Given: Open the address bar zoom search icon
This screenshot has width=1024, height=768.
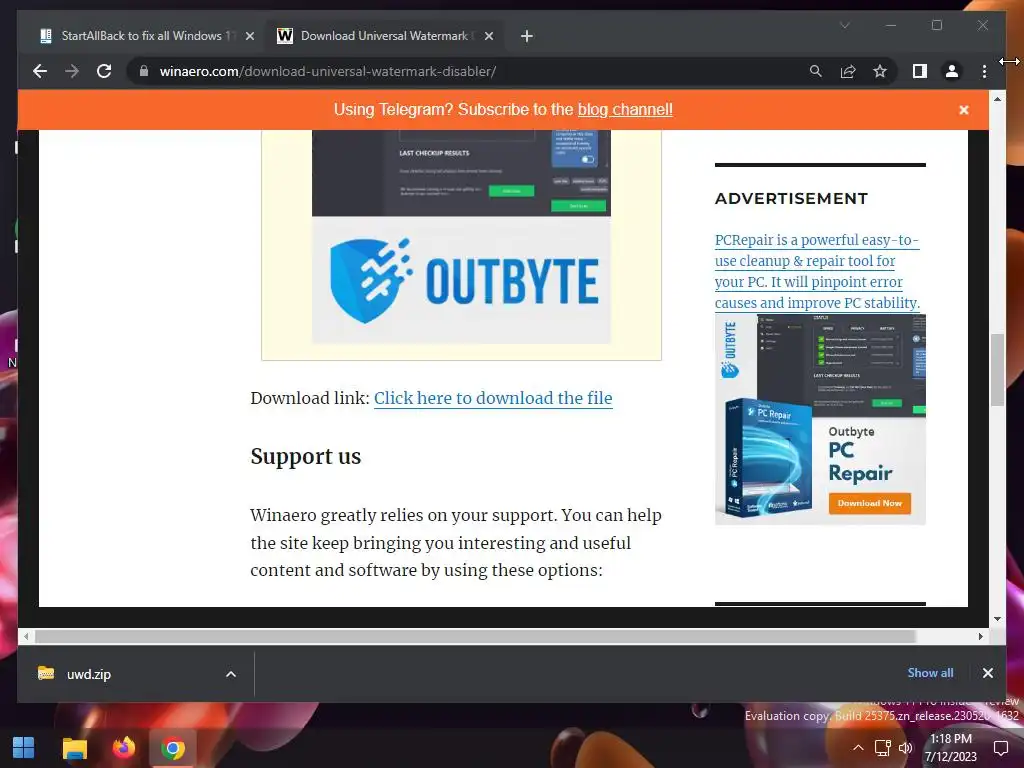Looking at the screenshot, I should [x=816, y=71].
